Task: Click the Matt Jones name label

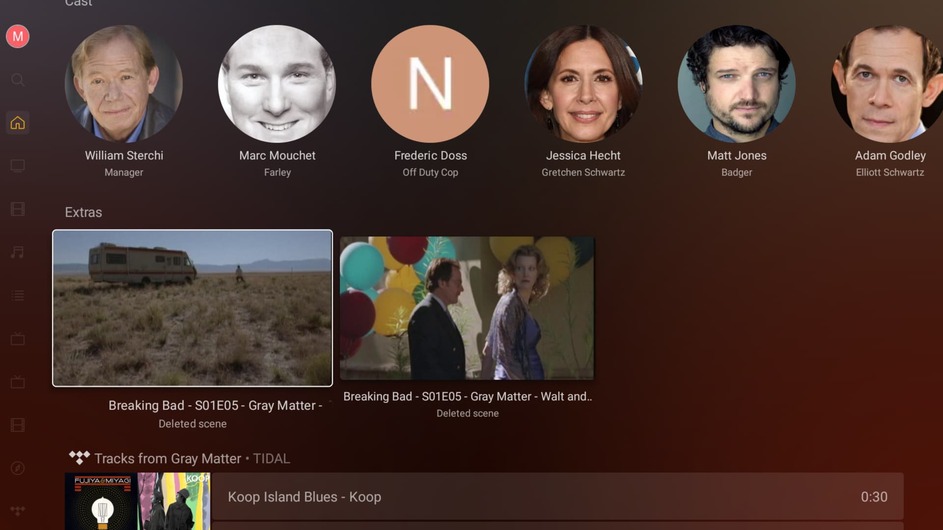Action: click(x=737, y=155)
